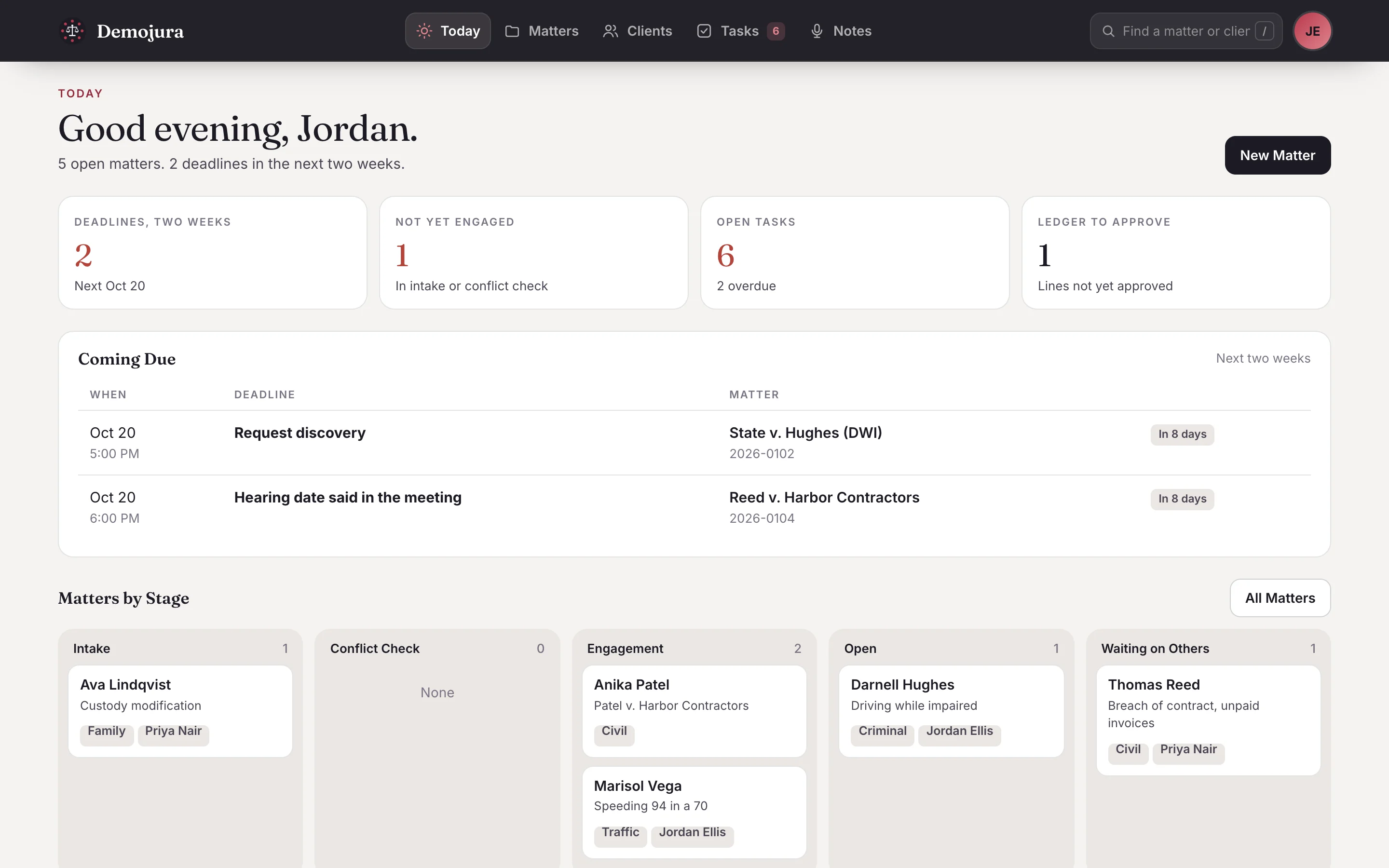Open the Open Tasks summary card
1389x868 pixels.
click(x=855, y=253)
